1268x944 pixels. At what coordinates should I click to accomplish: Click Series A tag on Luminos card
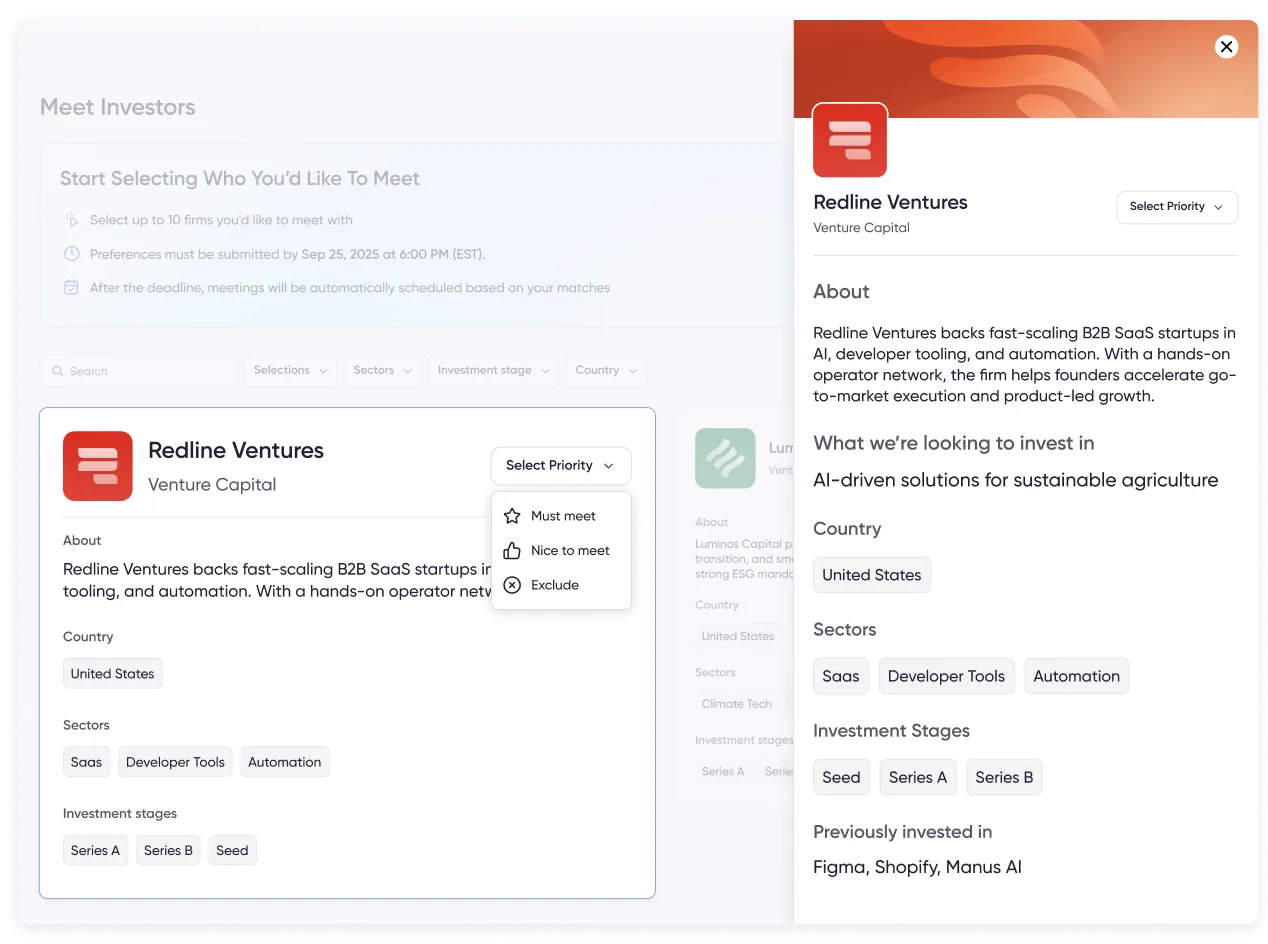tap(723, 772)
